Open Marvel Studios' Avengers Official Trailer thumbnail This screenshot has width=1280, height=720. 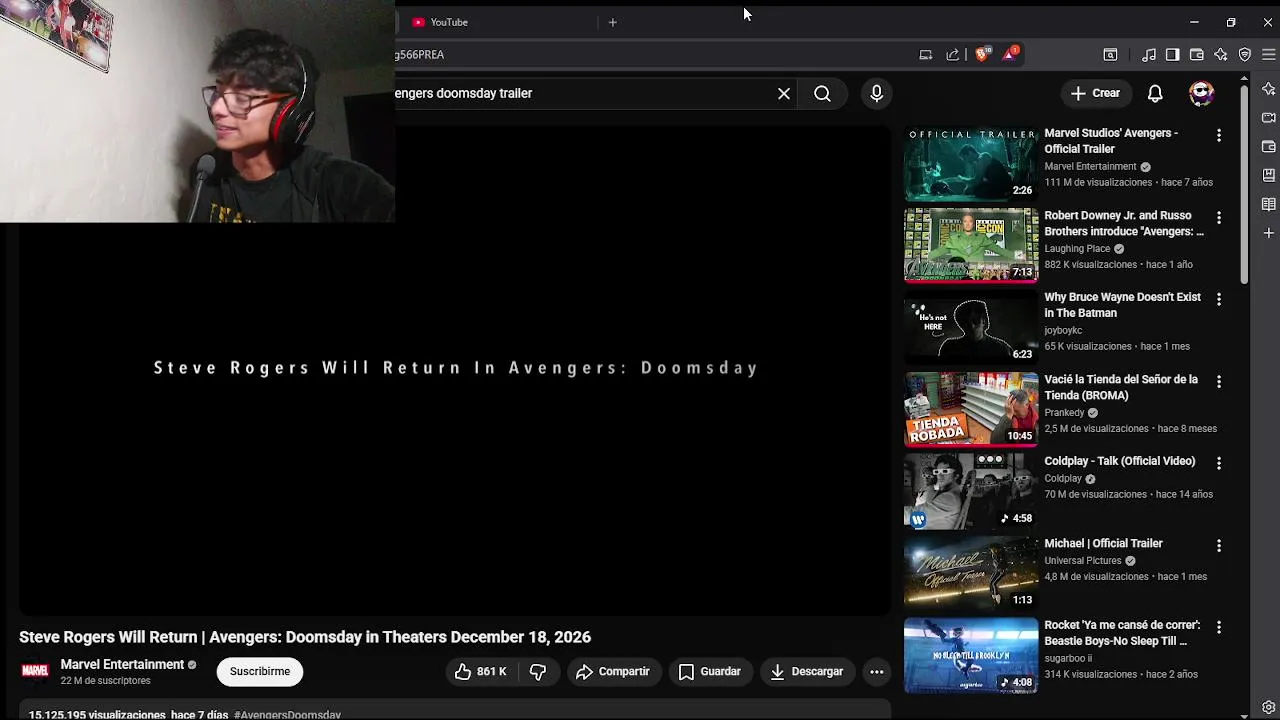971,163
